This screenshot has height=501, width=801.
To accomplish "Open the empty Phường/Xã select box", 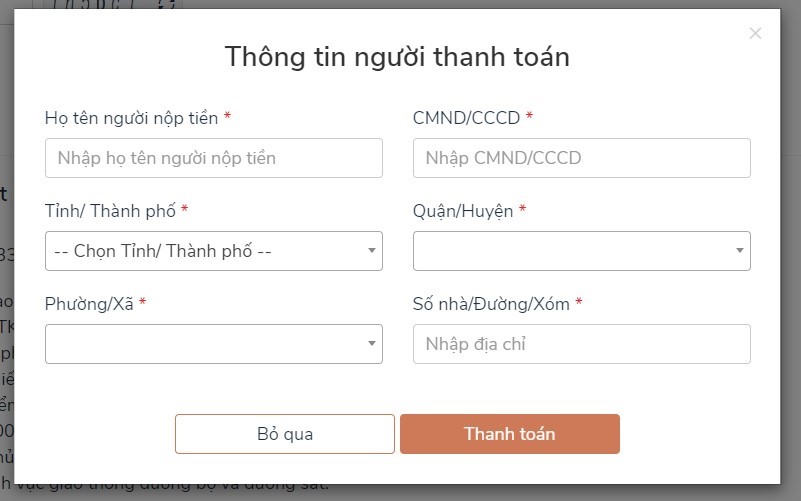I will 214,344.
